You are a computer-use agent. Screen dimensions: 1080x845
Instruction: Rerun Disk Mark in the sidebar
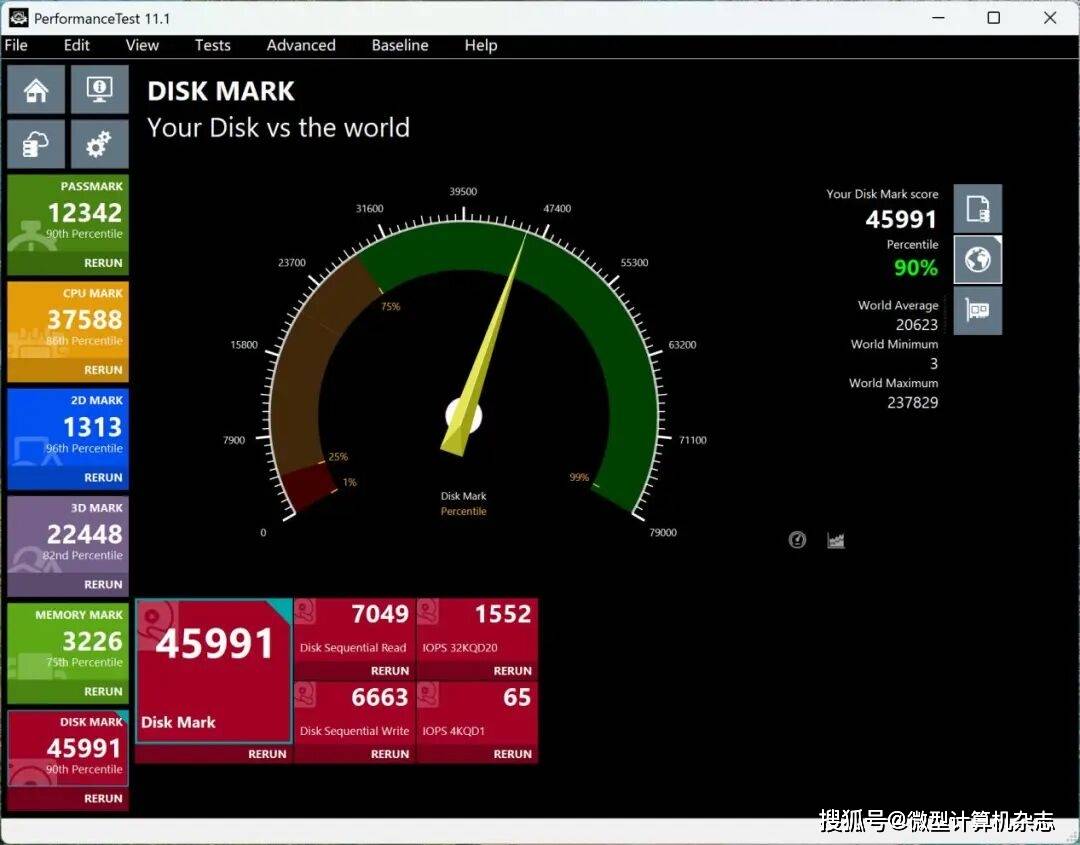click(103, 798)
